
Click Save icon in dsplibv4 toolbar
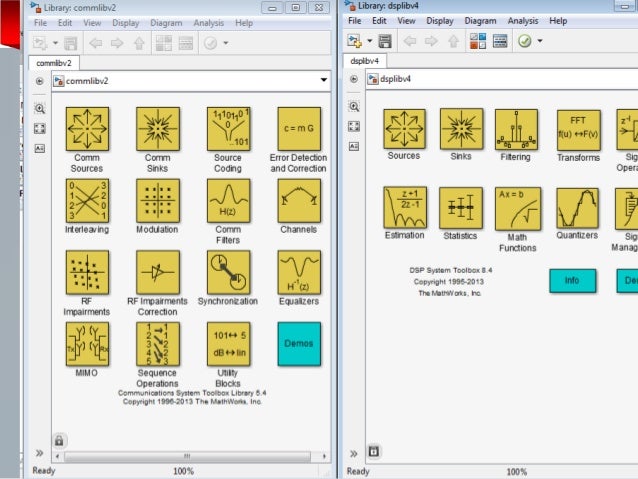(x=385, y=41)
